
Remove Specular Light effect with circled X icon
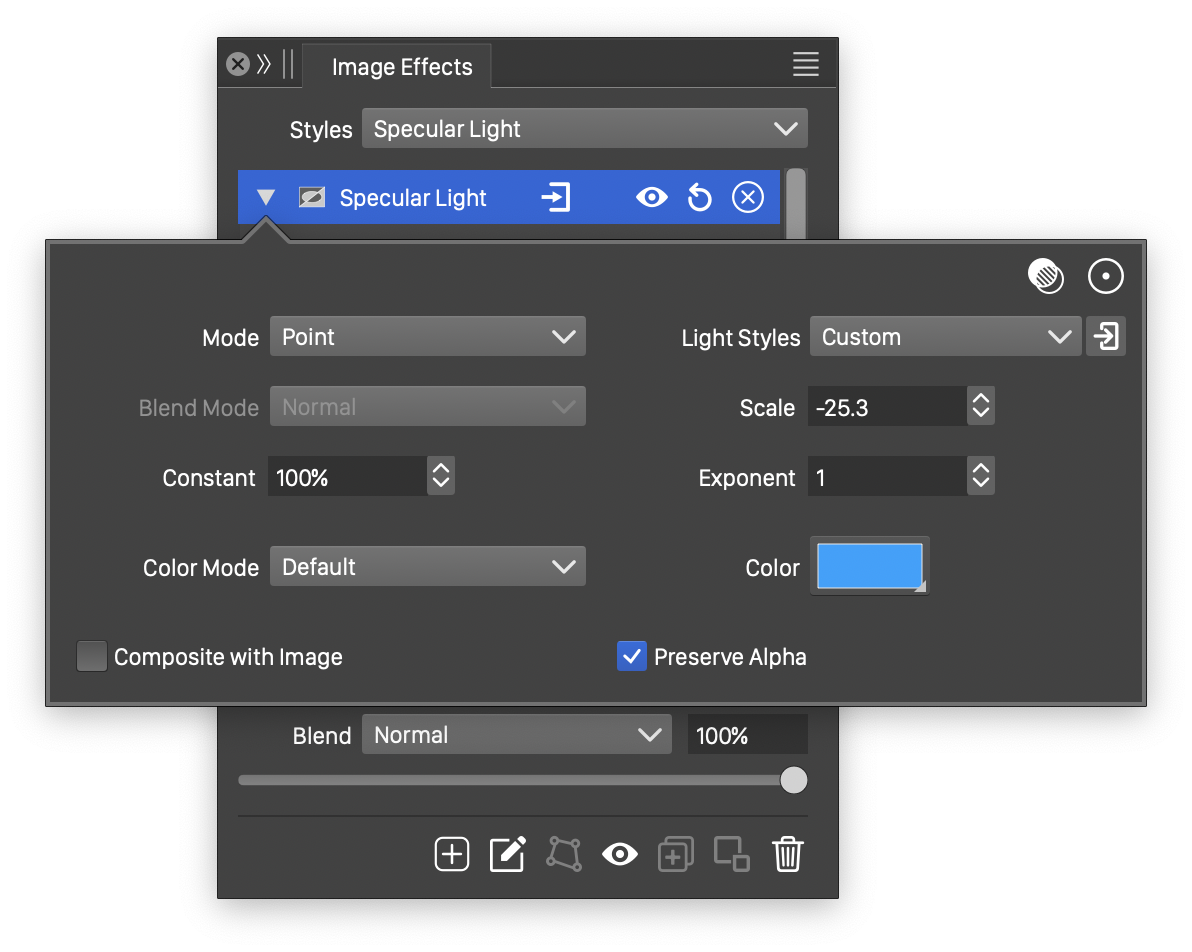747,198
